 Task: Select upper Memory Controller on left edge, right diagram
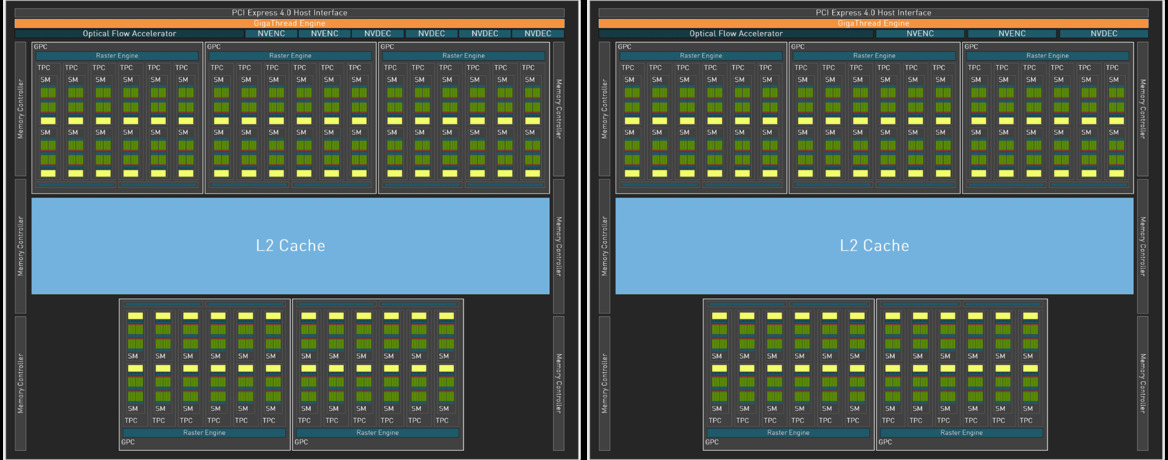point(604,108)
